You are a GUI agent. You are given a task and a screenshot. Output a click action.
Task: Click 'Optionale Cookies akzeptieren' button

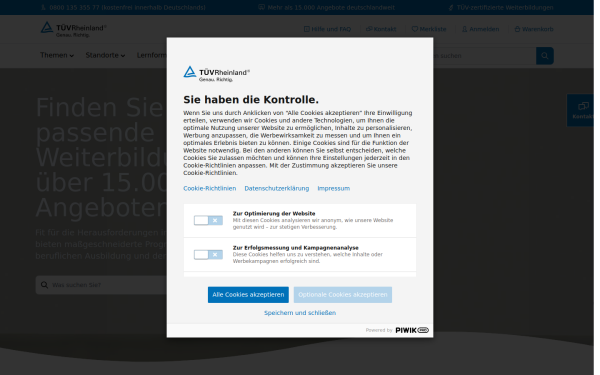point(342,295)
